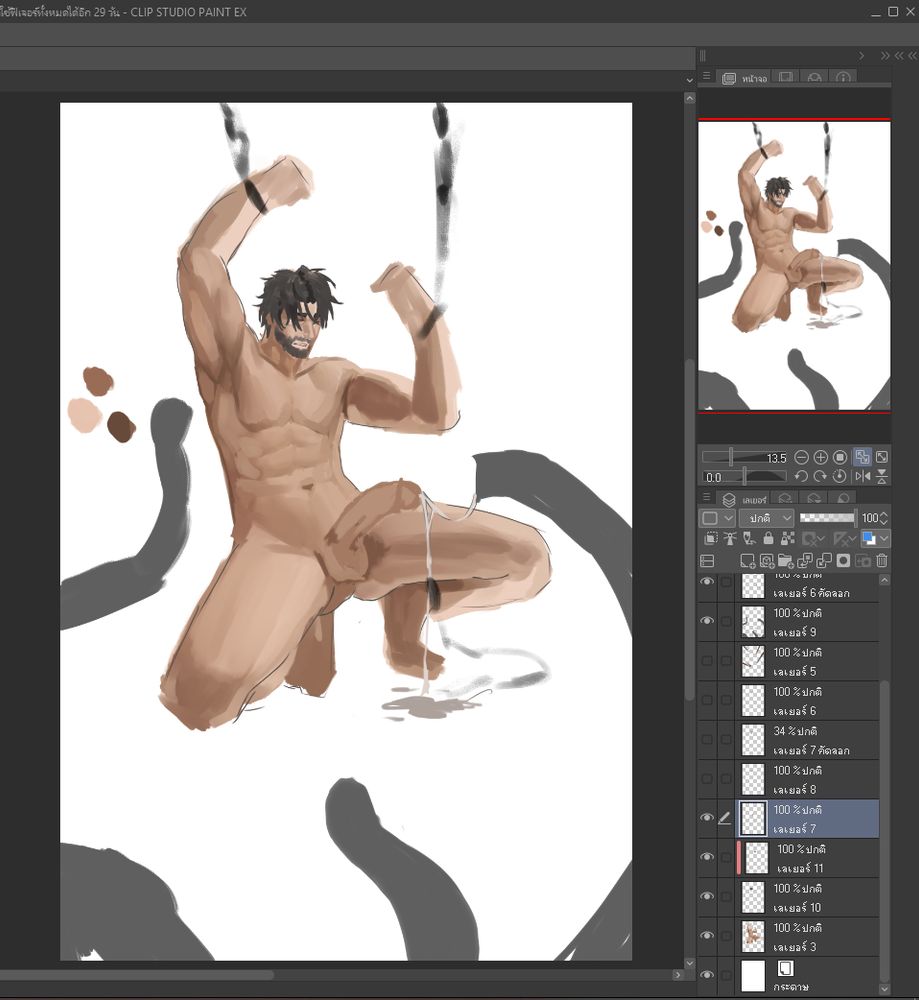This screenshot has height=1000, width=919.
Task: Hide the selected layer เลเยอร์ 7
Action: click(707, 818)
